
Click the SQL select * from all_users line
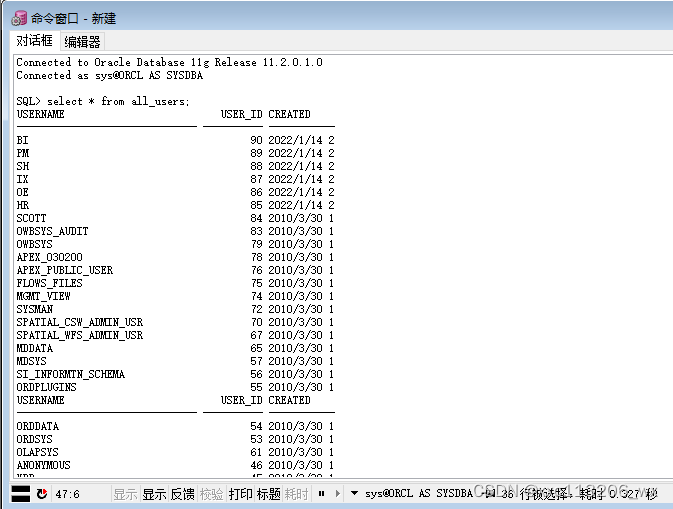(103, 101)
